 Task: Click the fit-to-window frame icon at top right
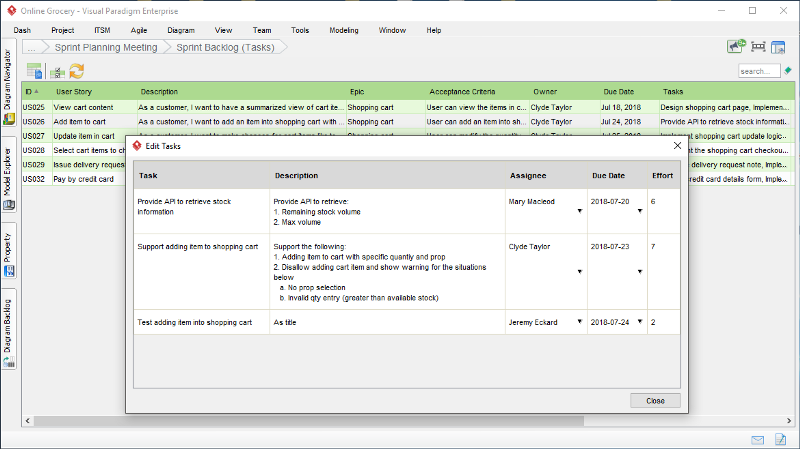tap(758, 47)
